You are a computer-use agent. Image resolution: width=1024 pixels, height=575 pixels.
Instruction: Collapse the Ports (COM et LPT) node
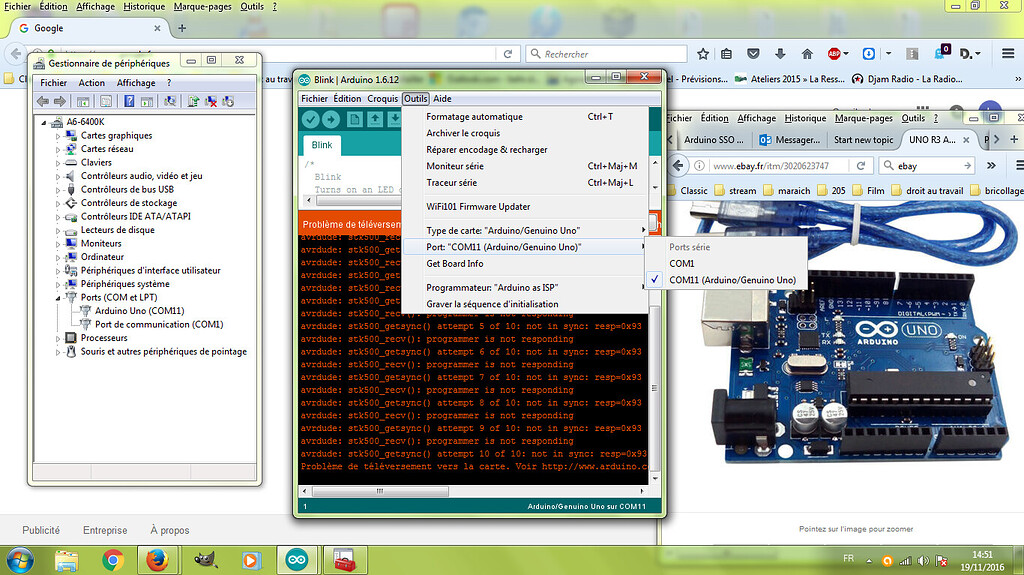point(58,297)
